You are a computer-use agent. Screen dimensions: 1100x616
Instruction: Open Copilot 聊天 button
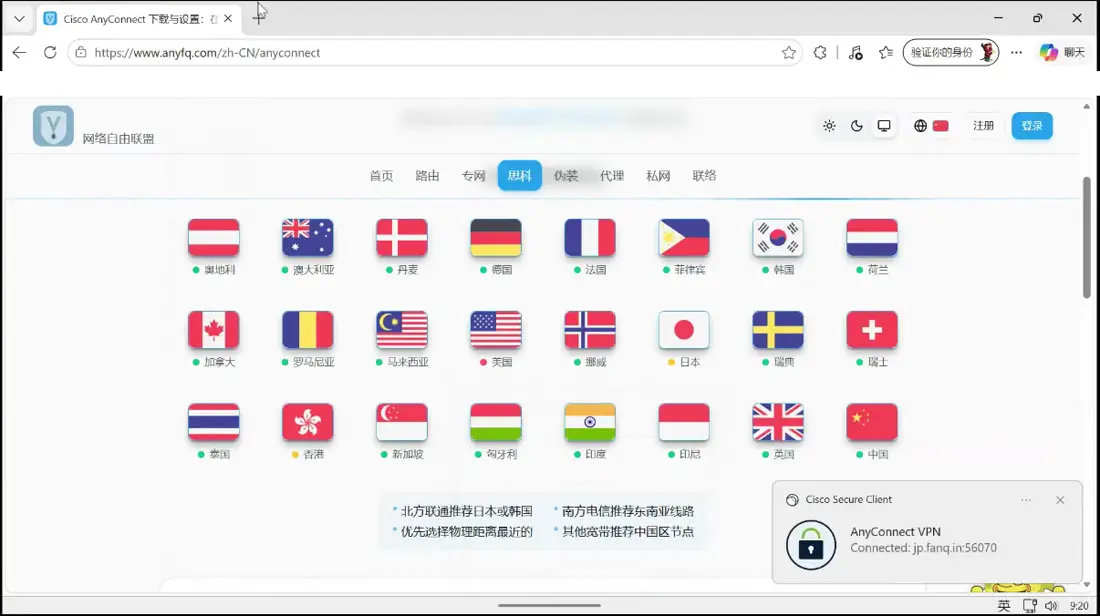(x=1062, y=53)
